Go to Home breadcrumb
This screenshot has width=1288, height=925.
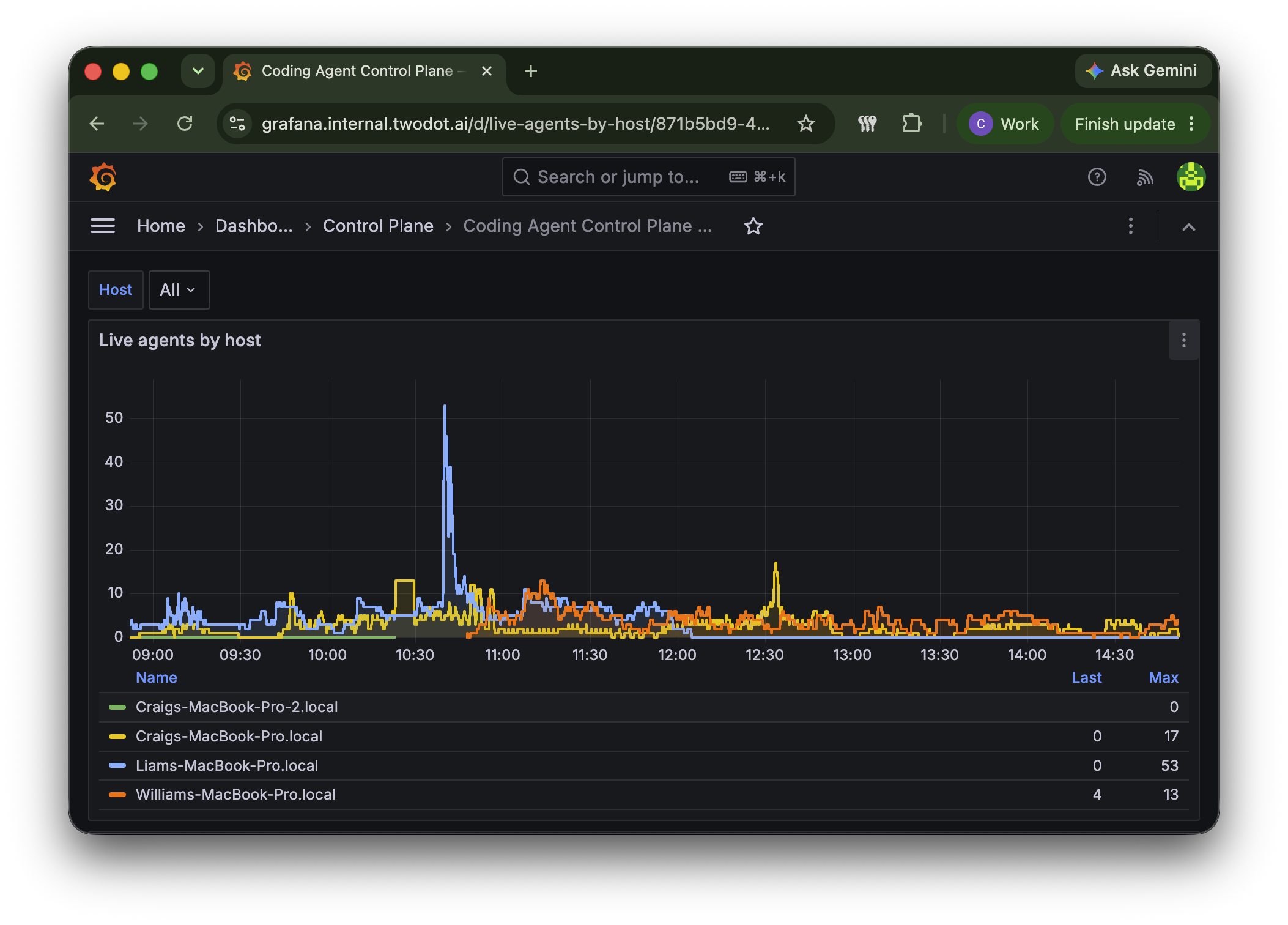pyautogui.click(x=161, y=226)
